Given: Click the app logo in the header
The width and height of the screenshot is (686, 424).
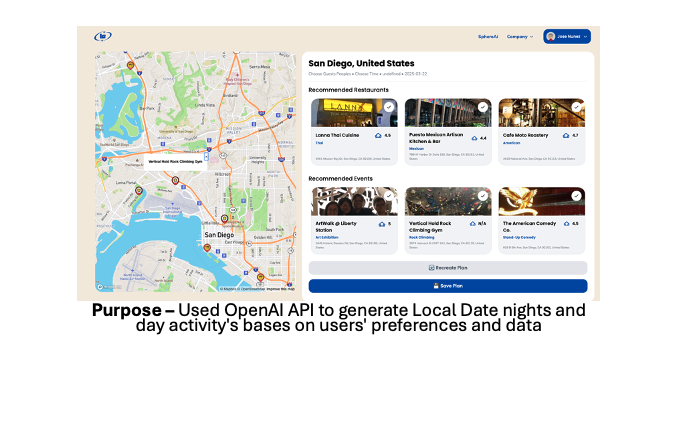Looking at the screenshot, I should (103, 37).
